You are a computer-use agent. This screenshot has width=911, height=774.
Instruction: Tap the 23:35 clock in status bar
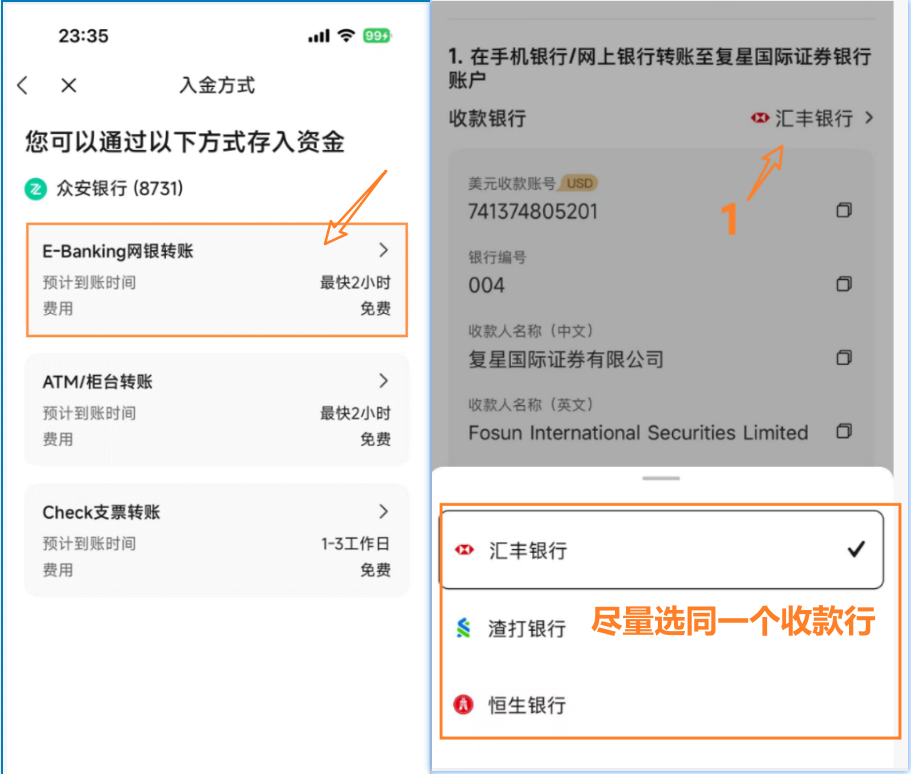84,36
